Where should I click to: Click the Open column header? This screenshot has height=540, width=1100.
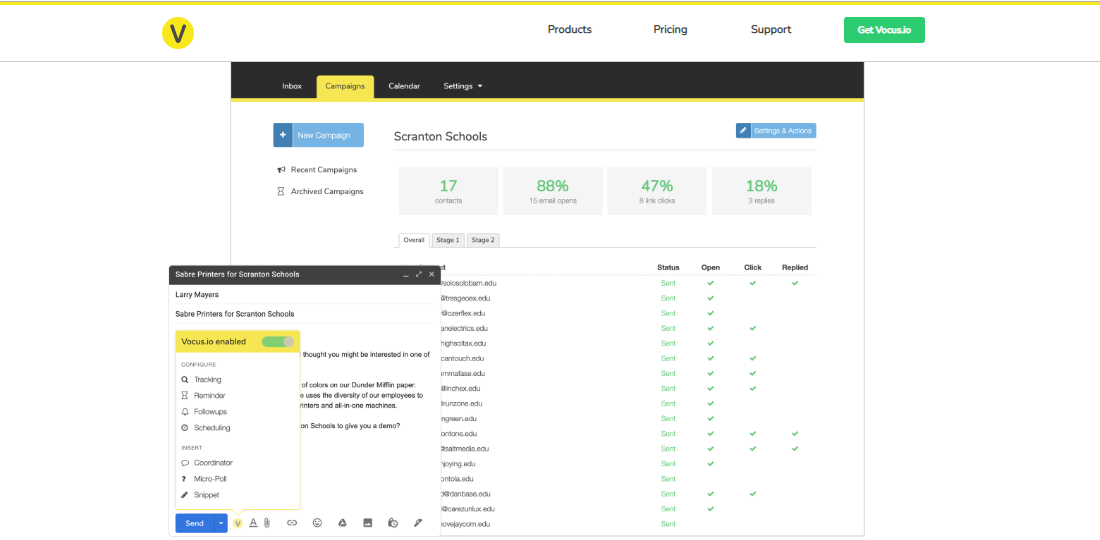coord(710,267)
